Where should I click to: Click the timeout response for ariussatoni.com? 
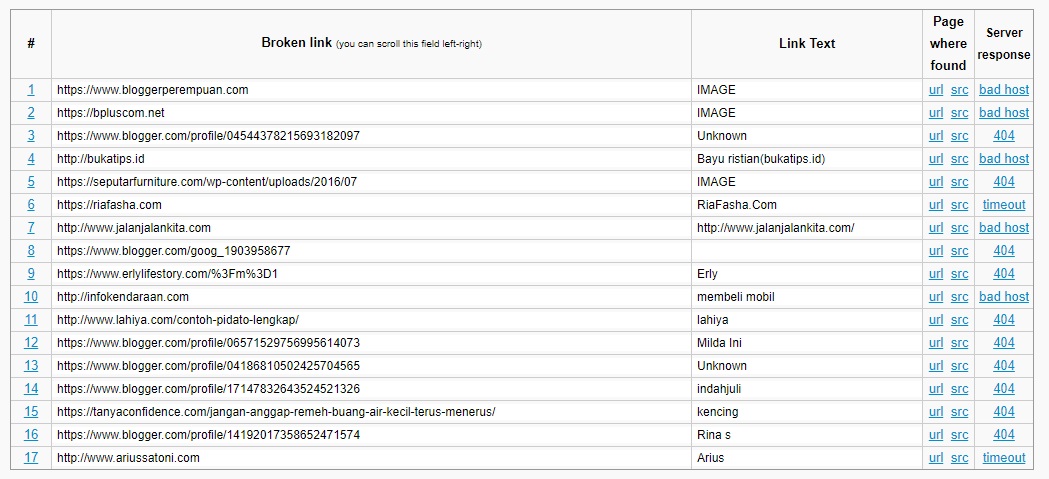[1004, 458]
